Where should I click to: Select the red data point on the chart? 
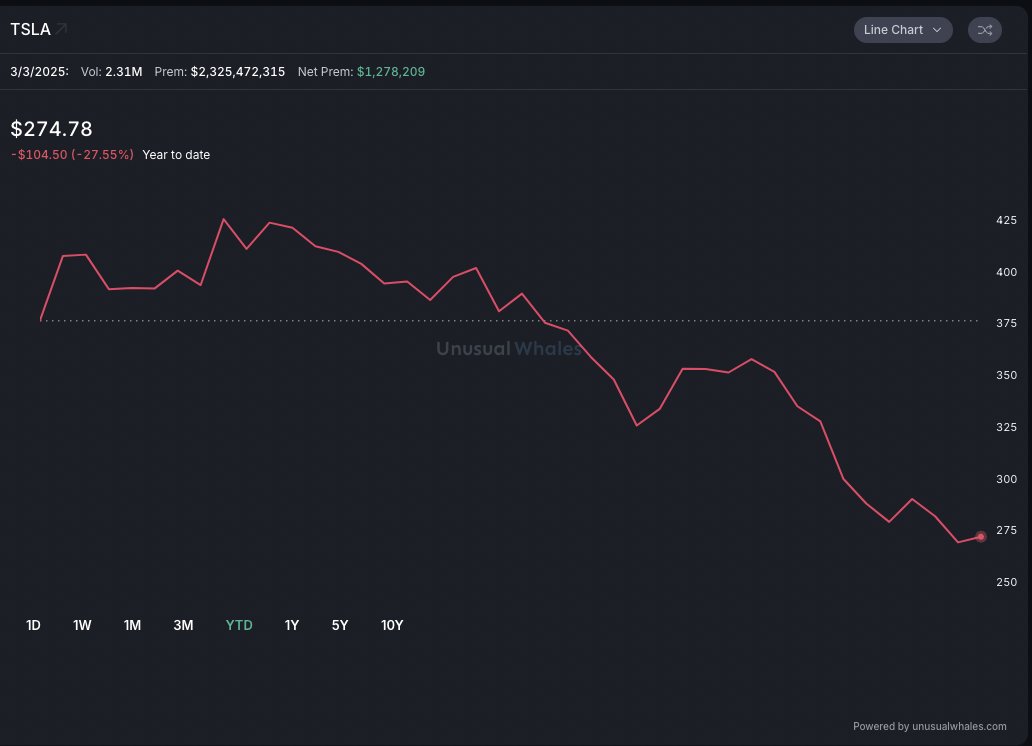981,537
